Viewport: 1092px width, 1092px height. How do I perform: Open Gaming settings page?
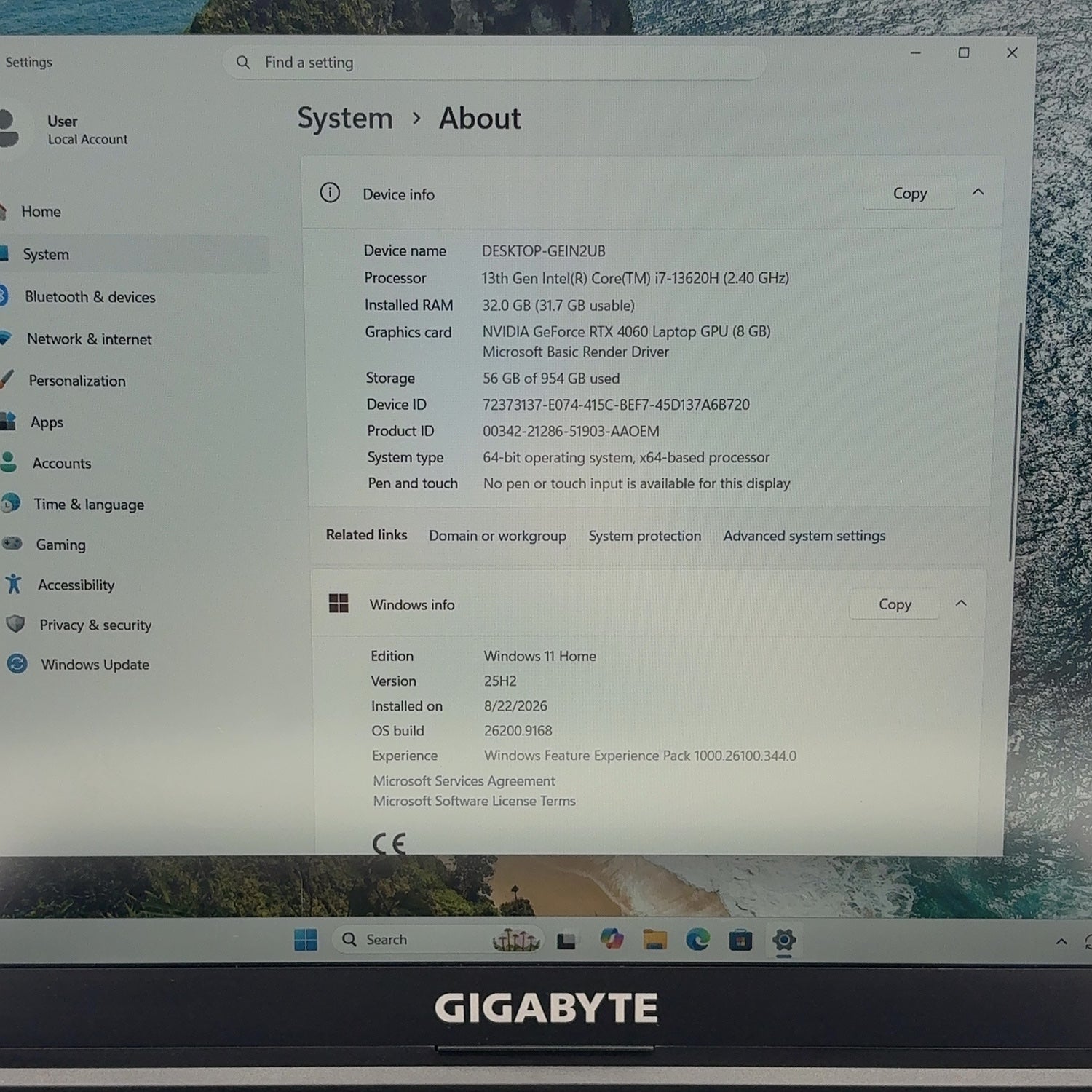pyautogui.click(x=60, y=545)
